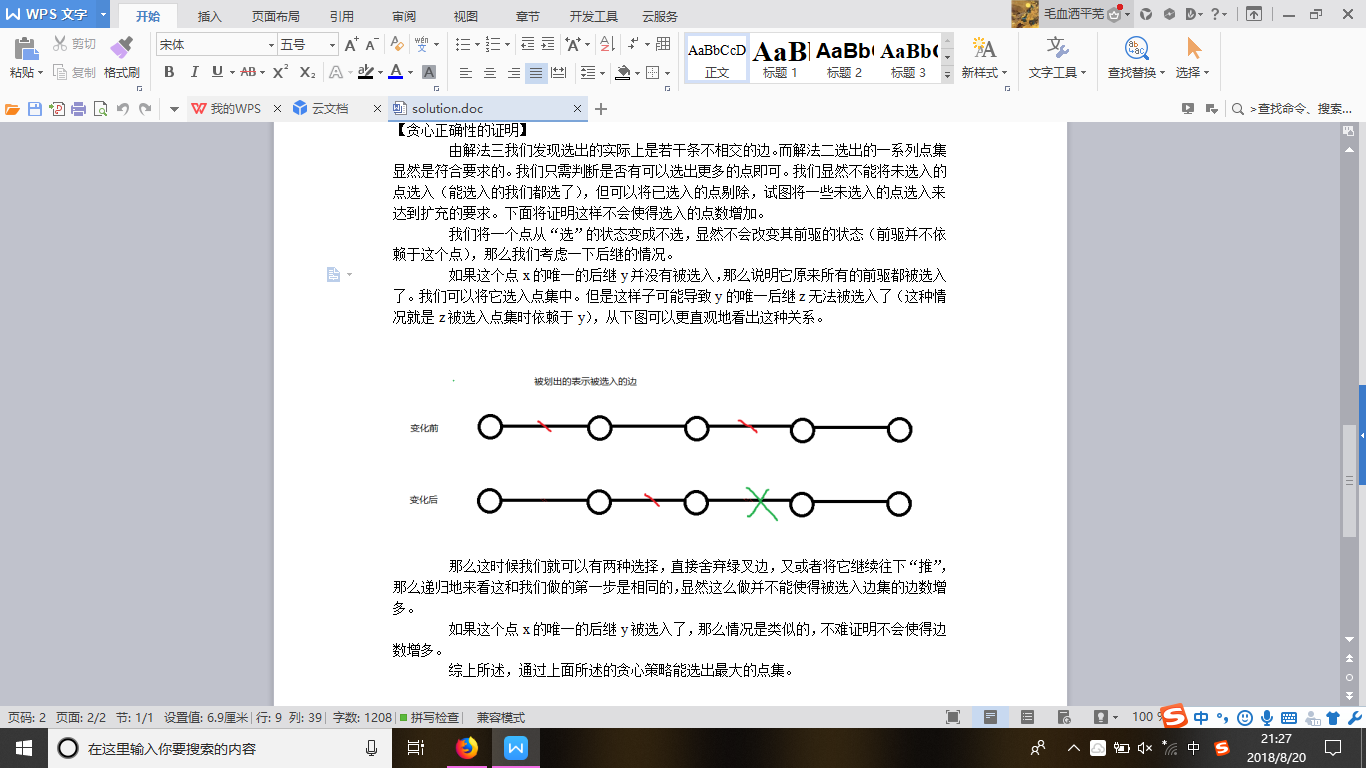The width and height of the screenshot is (1366, 768).
Task: Click the WPS Writer application button
Action: pyautogui.click(x=47, y=15)
